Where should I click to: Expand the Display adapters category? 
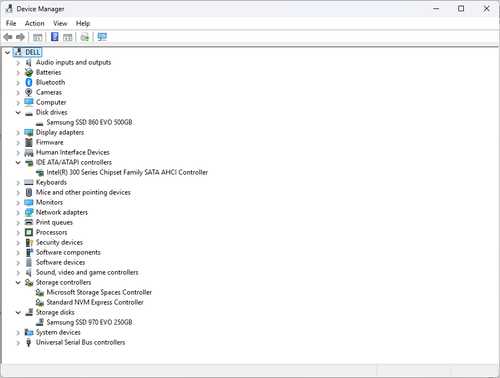[x=18, y=133]
